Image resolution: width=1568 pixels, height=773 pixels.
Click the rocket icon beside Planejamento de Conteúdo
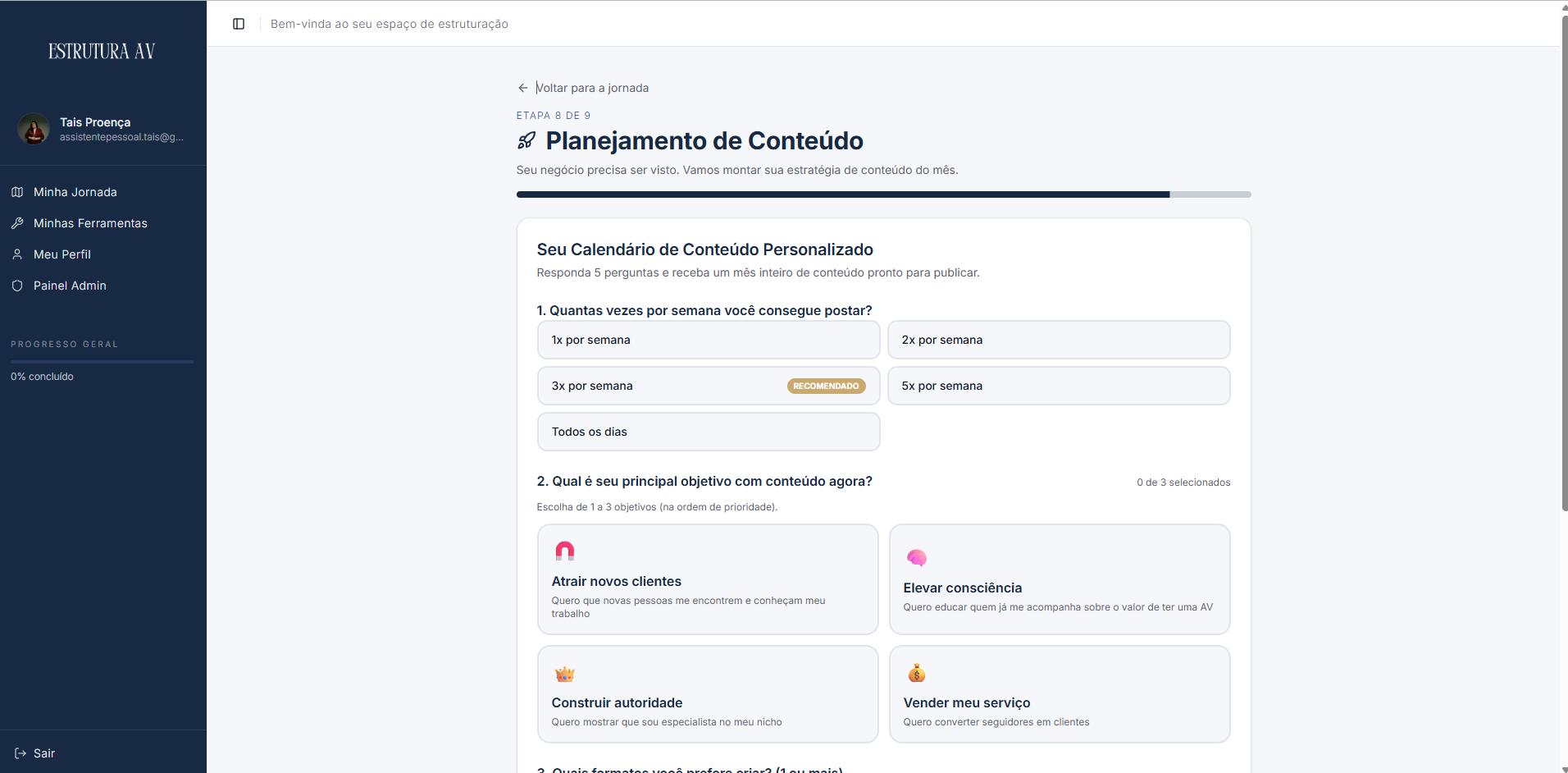526,141
